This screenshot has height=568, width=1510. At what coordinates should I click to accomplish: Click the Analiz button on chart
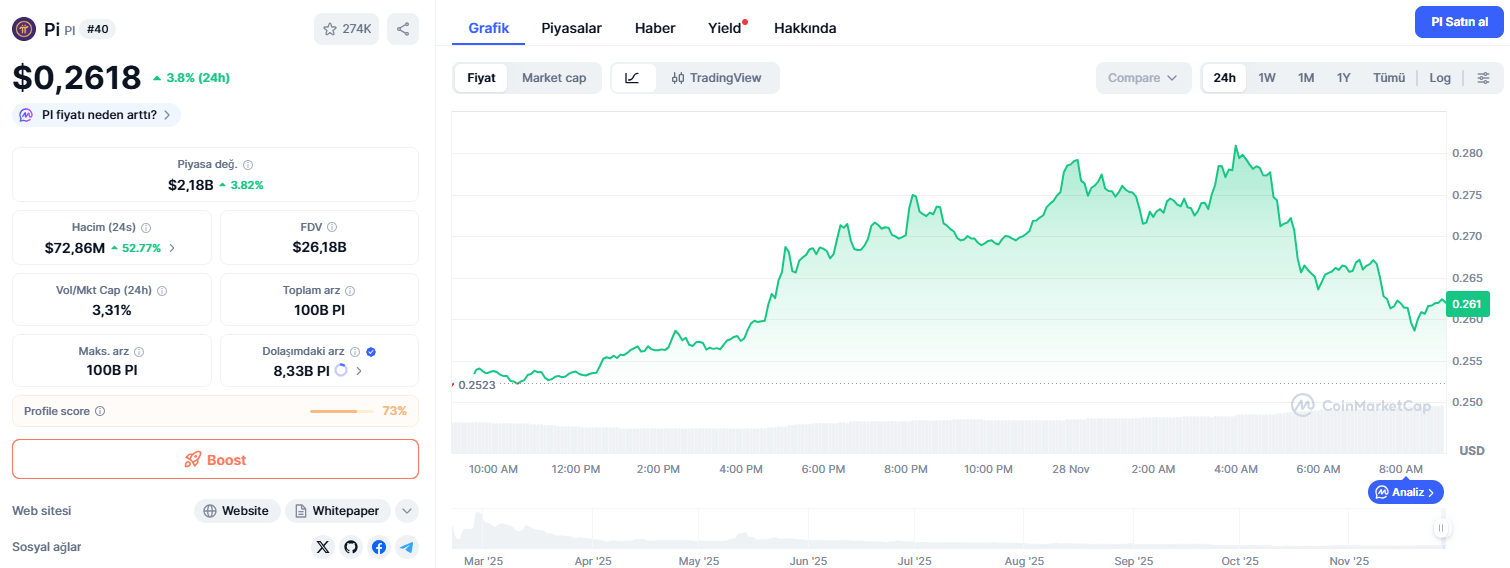[x=1405, y=492]
